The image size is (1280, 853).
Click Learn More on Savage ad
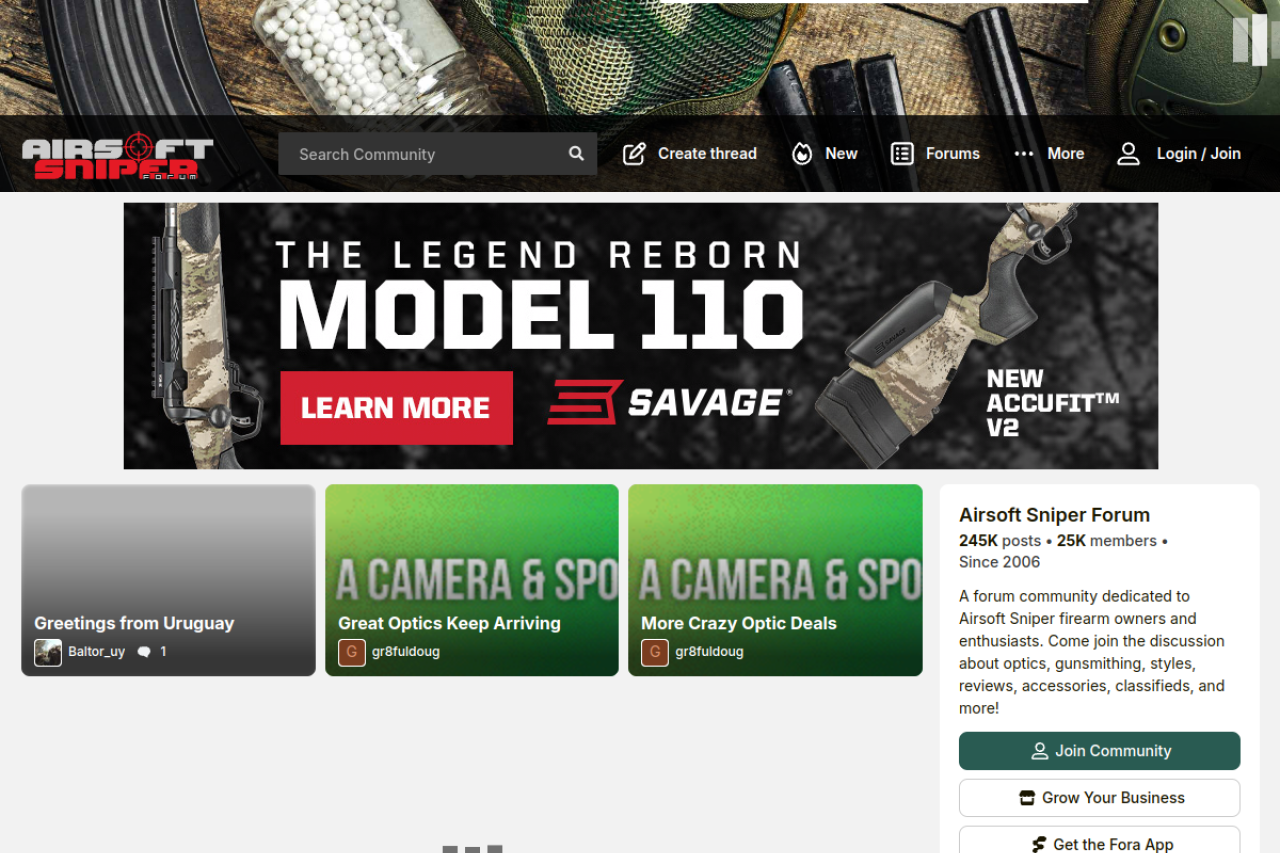(396, 408)
